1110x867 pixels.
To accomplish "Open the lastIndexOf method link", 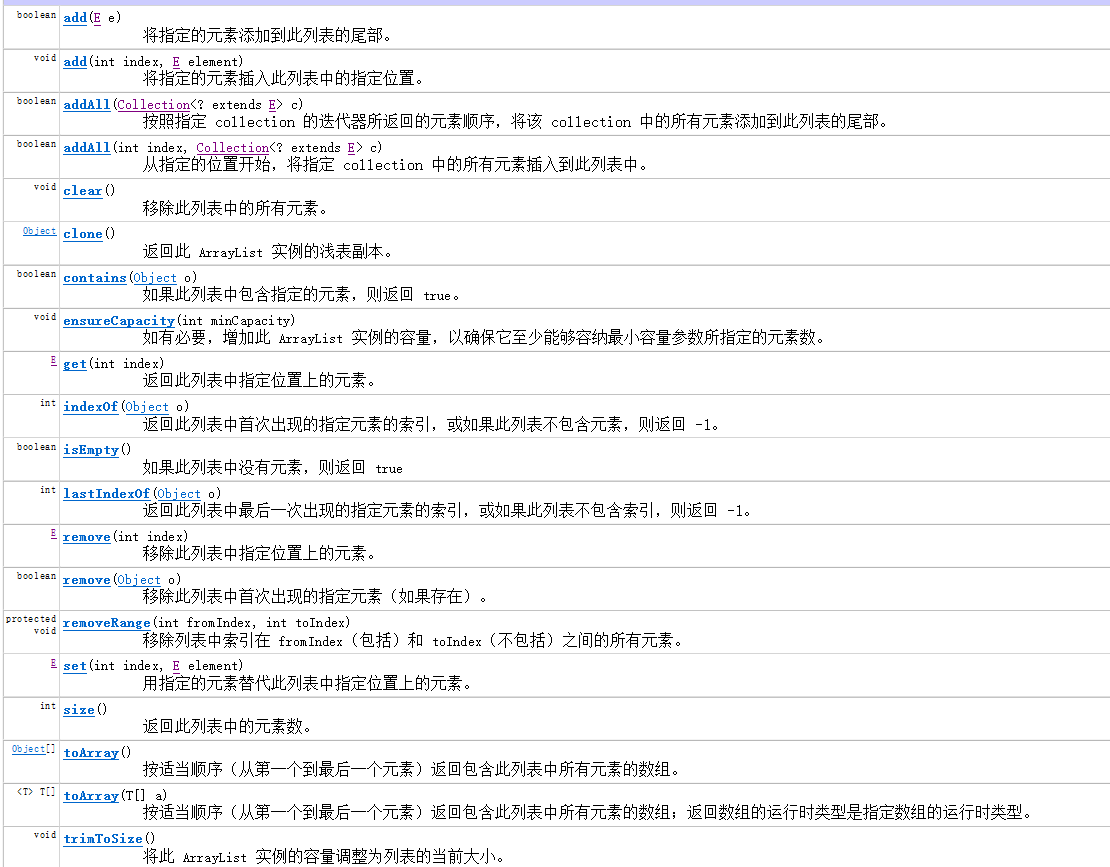I will click(106, 494).
